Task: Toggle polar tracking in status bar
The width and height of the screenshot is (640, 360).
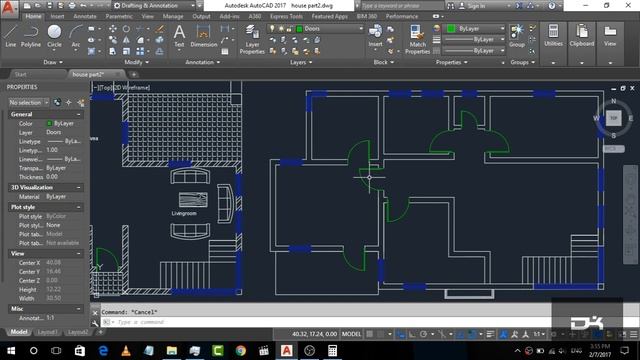Action: (423, 334)
